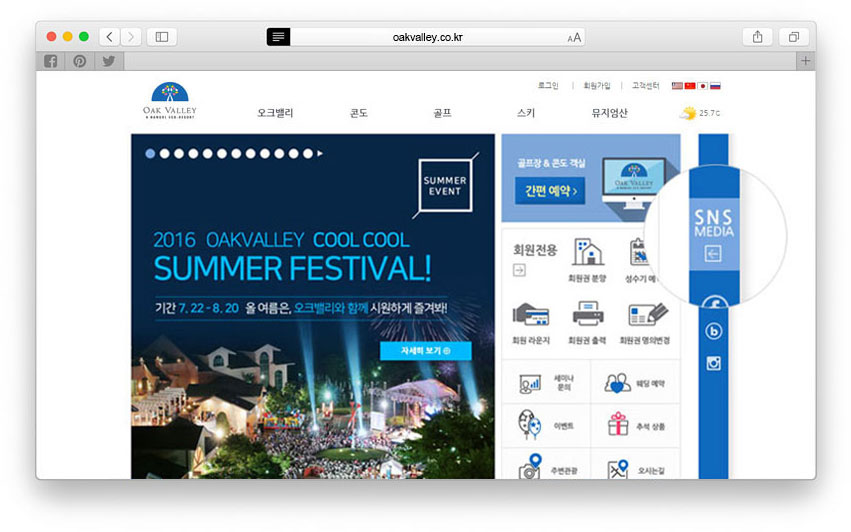Click the Safari share icon
Viewport: 851px width, 532px height.
click(x=757, y=37)
